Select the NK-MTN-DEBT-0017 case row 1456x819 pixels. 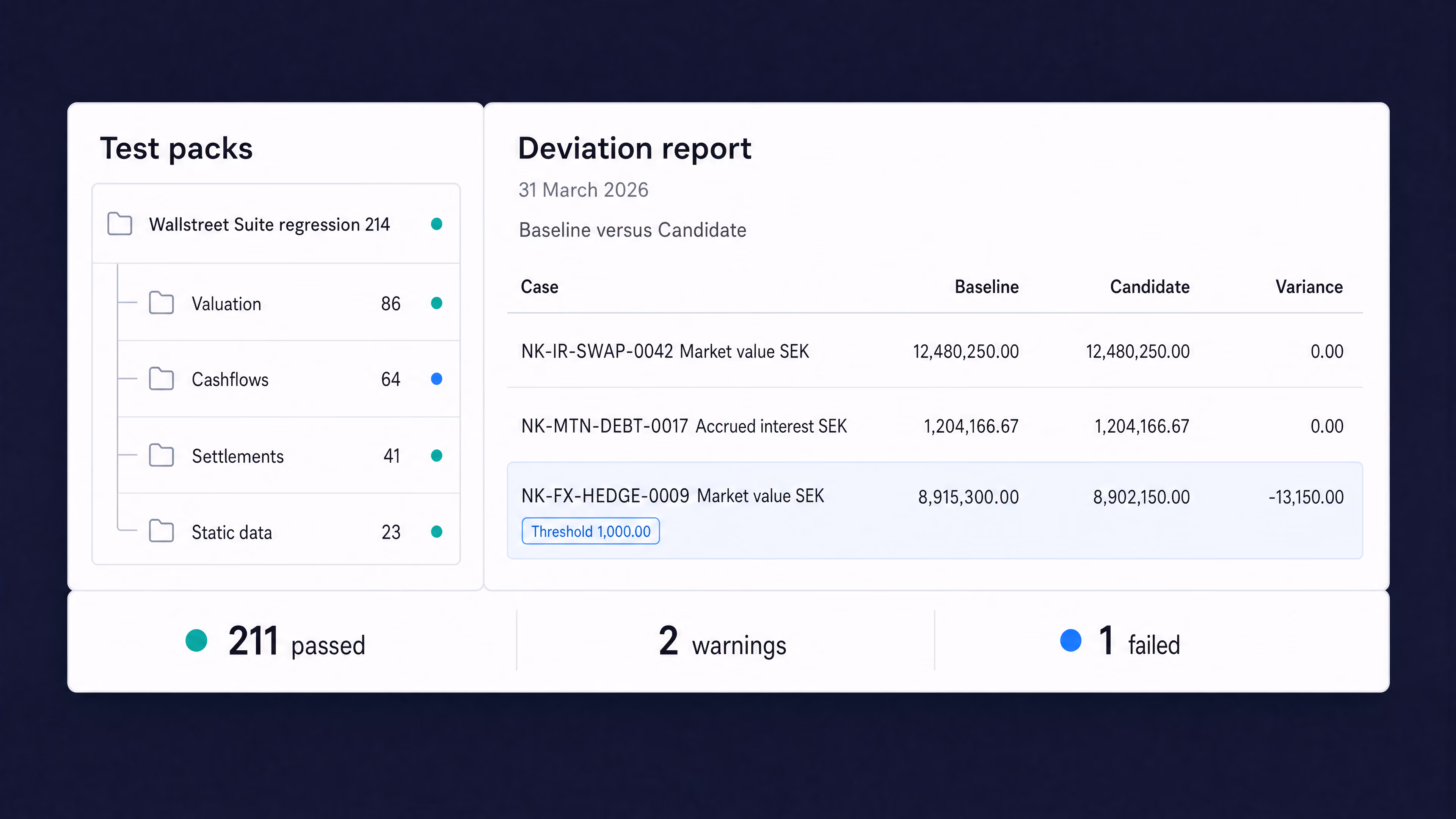(x=935, y=425)
